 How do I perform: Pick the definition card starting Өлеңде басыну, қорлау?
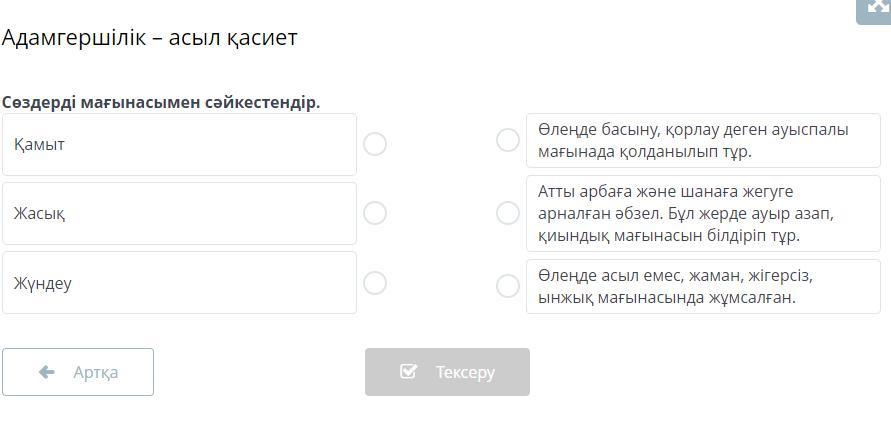click(x=703, y=140)
